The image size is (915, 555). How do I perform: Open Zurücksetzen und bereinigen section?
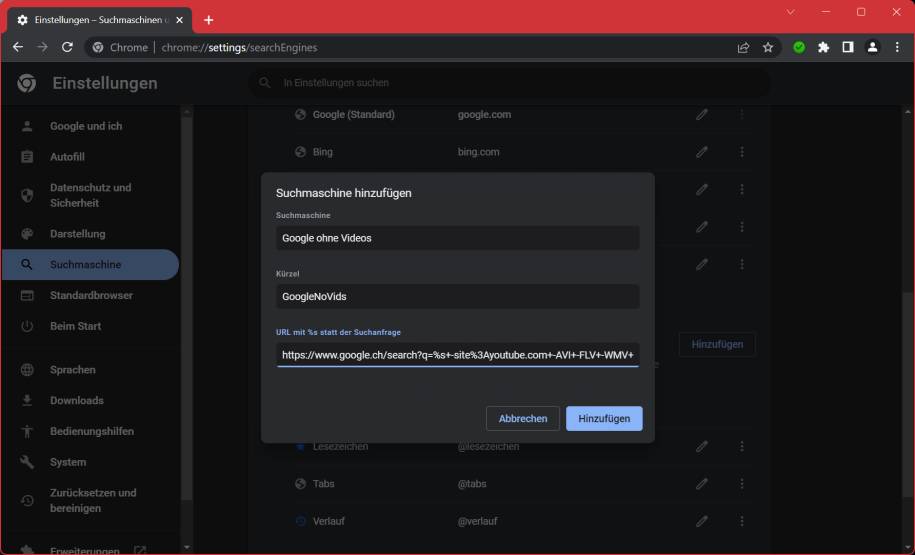coord(93,500)
